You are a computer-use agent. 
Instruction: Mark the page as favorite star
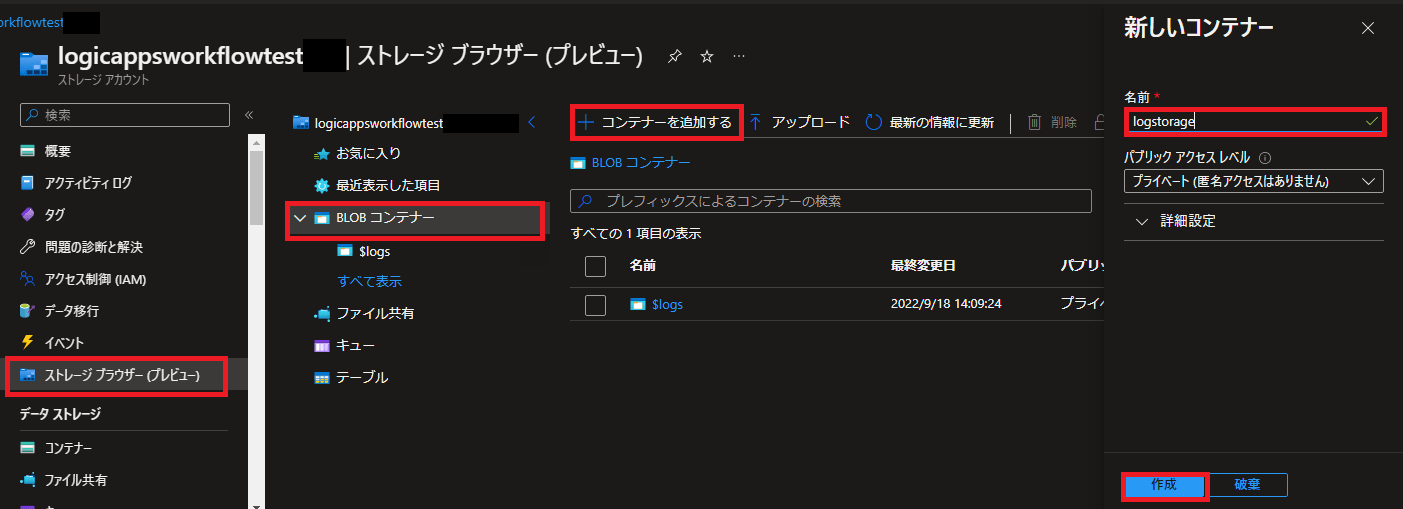click(x=707, y=57)
